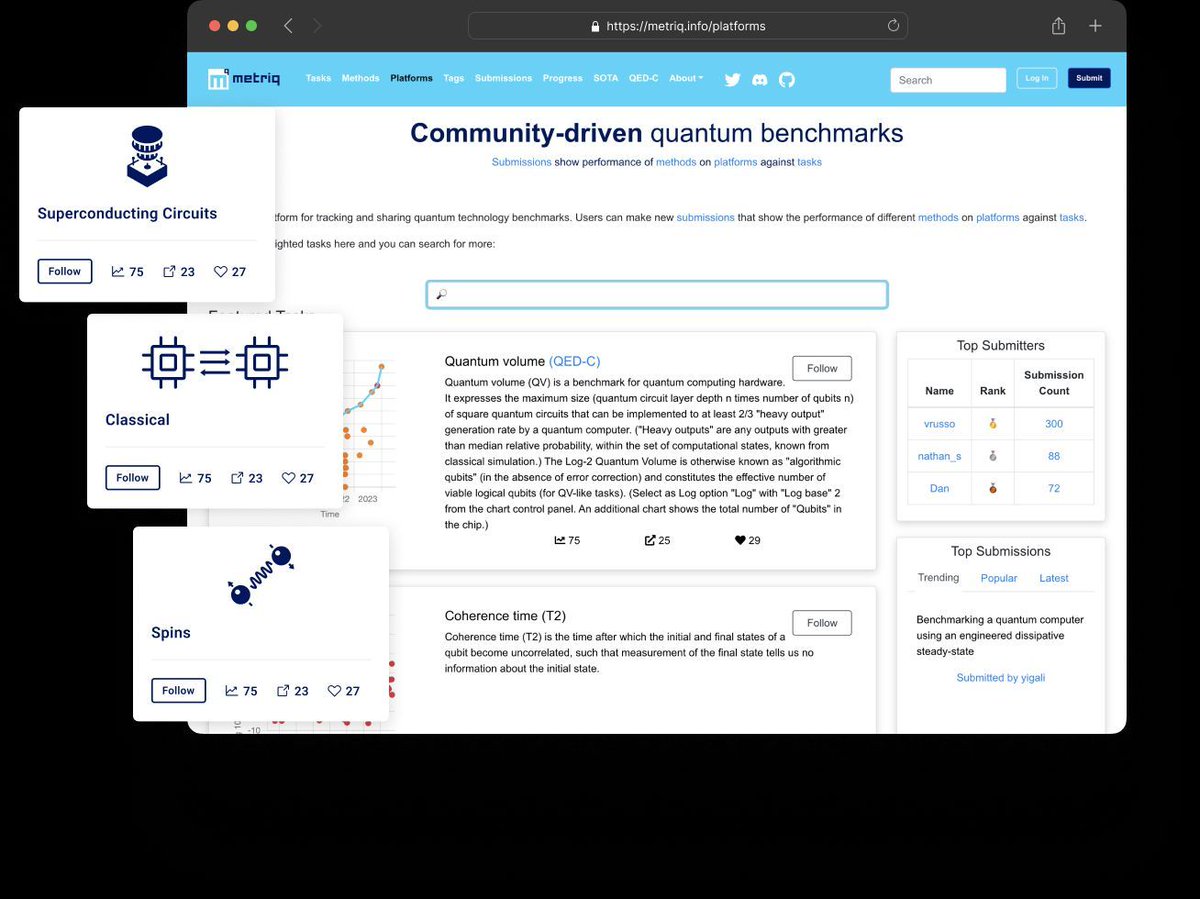Switch to the Popular submissions tab
The image size is (1200, 899).
tap(998, 578)
